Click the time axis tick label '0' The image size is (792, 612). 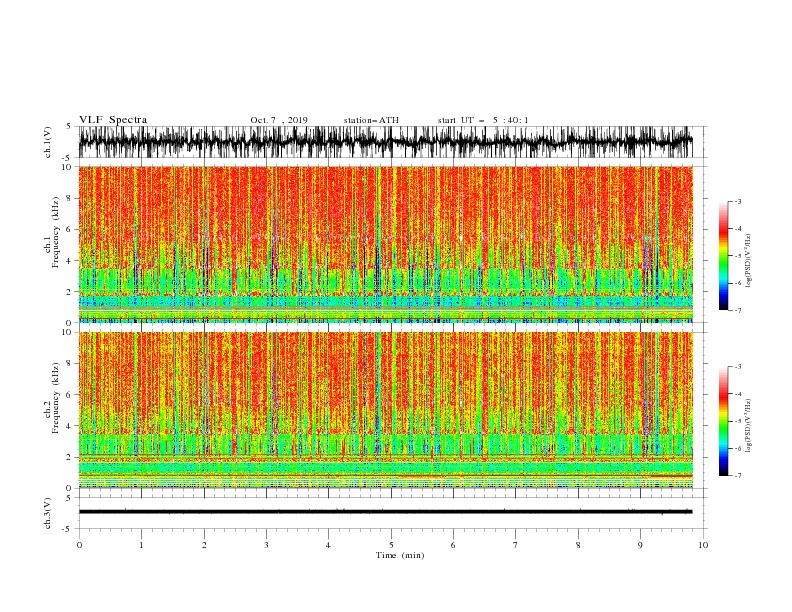pyautogui.click(x=79, y=545)
